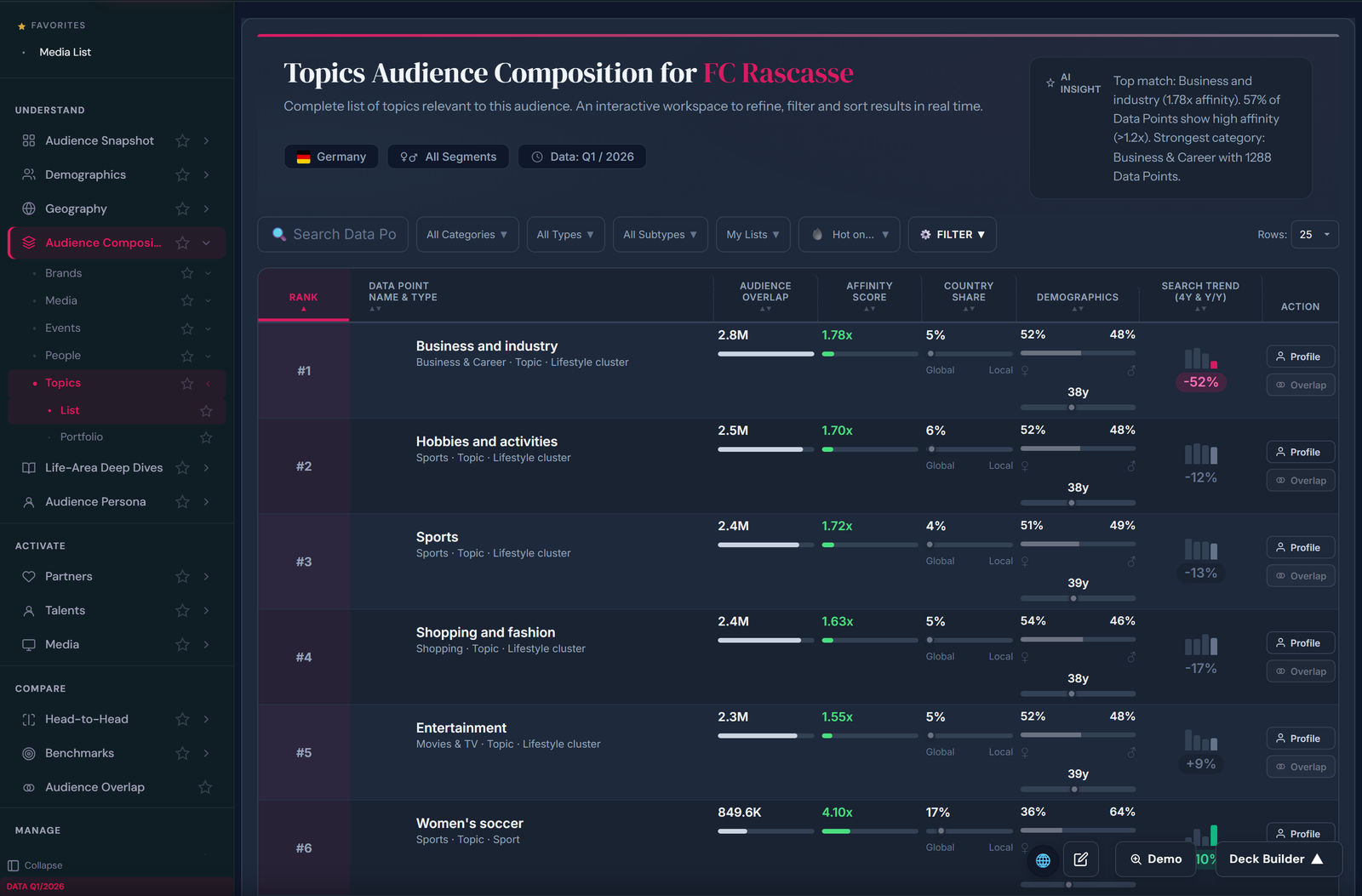Click affinity score bar for Women's soccer
This screenshot has width=1362, height=896.
click(870, 831)
